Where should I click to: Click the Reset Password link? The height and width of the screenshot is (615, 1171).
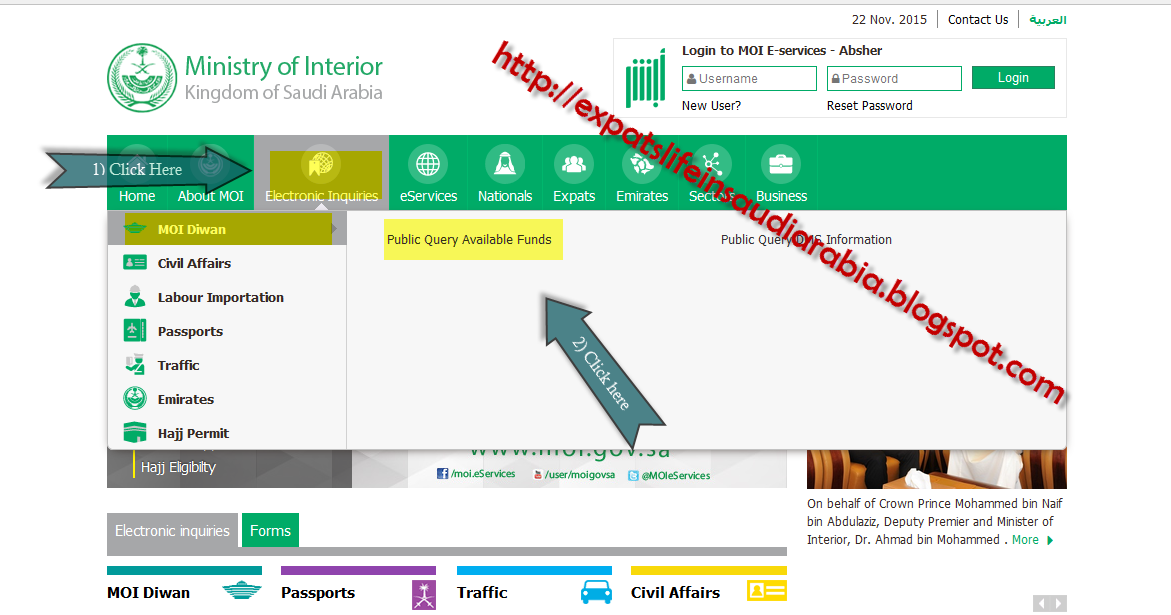point(869,106)
